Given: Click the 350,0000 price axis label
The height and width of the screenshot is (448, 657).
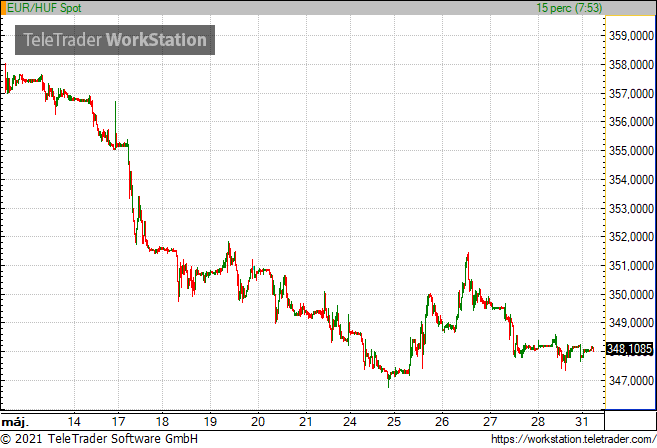Looking at the screenshot, I should pos(631,295).
